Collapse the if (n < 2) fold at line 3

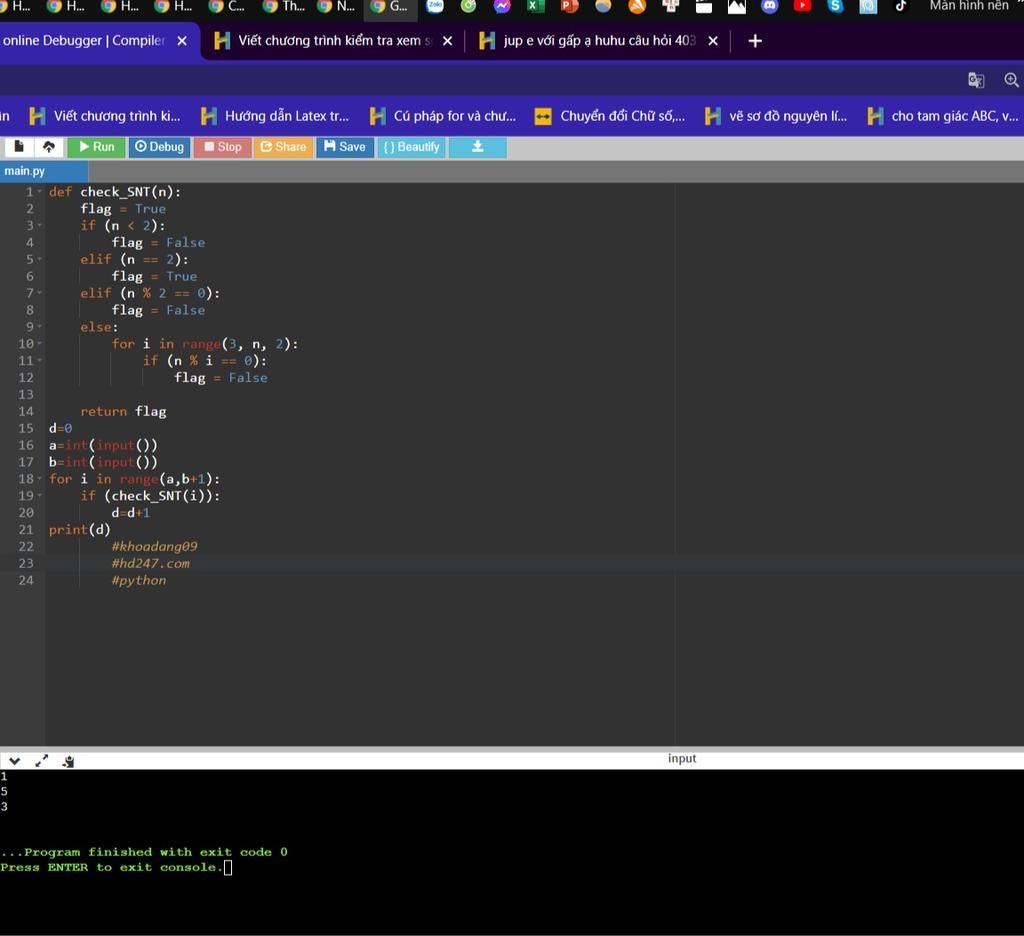(x=39, y=225)
